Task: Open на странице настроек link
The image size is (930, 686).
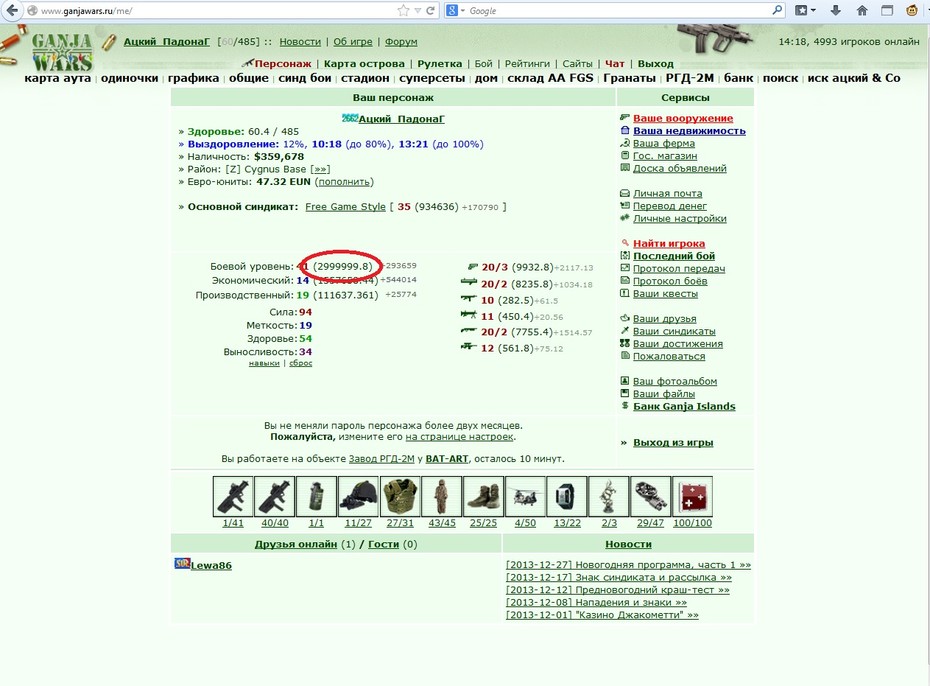Action: 460,436
